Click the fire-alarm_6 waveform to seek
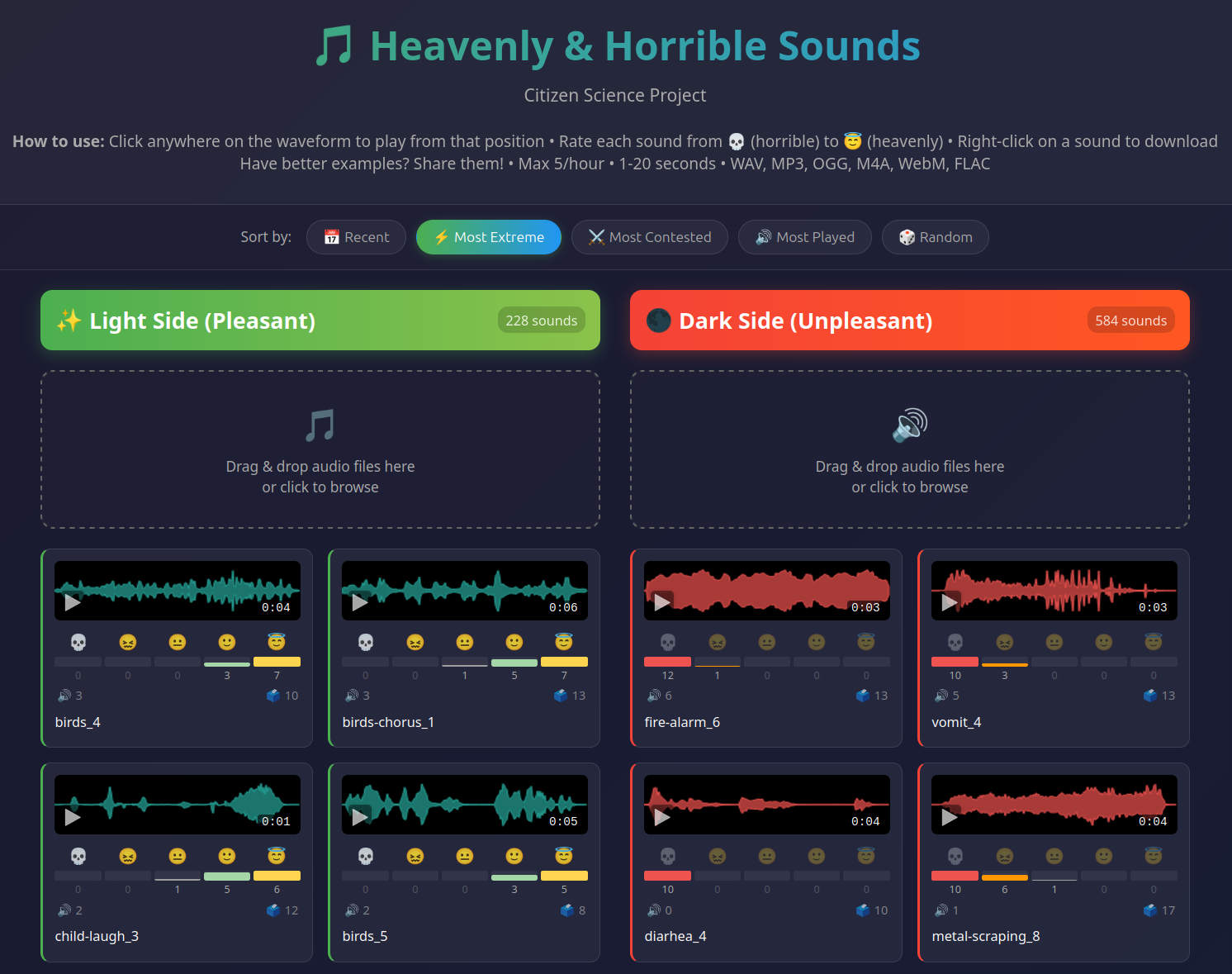1232x974 pixels. 767,590
